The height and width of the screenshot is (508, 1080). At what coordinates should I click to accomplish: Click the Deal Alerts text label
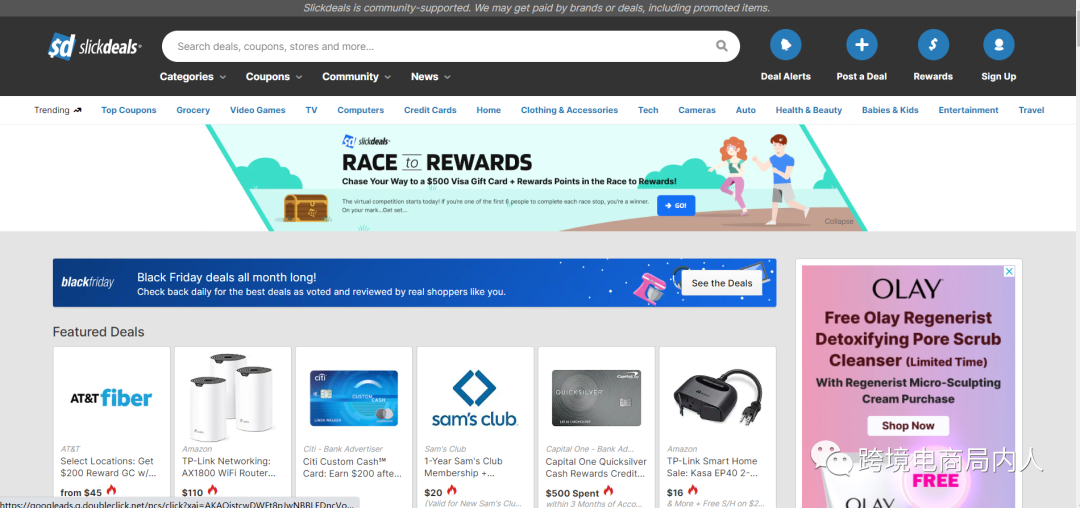tap(785, 76)
